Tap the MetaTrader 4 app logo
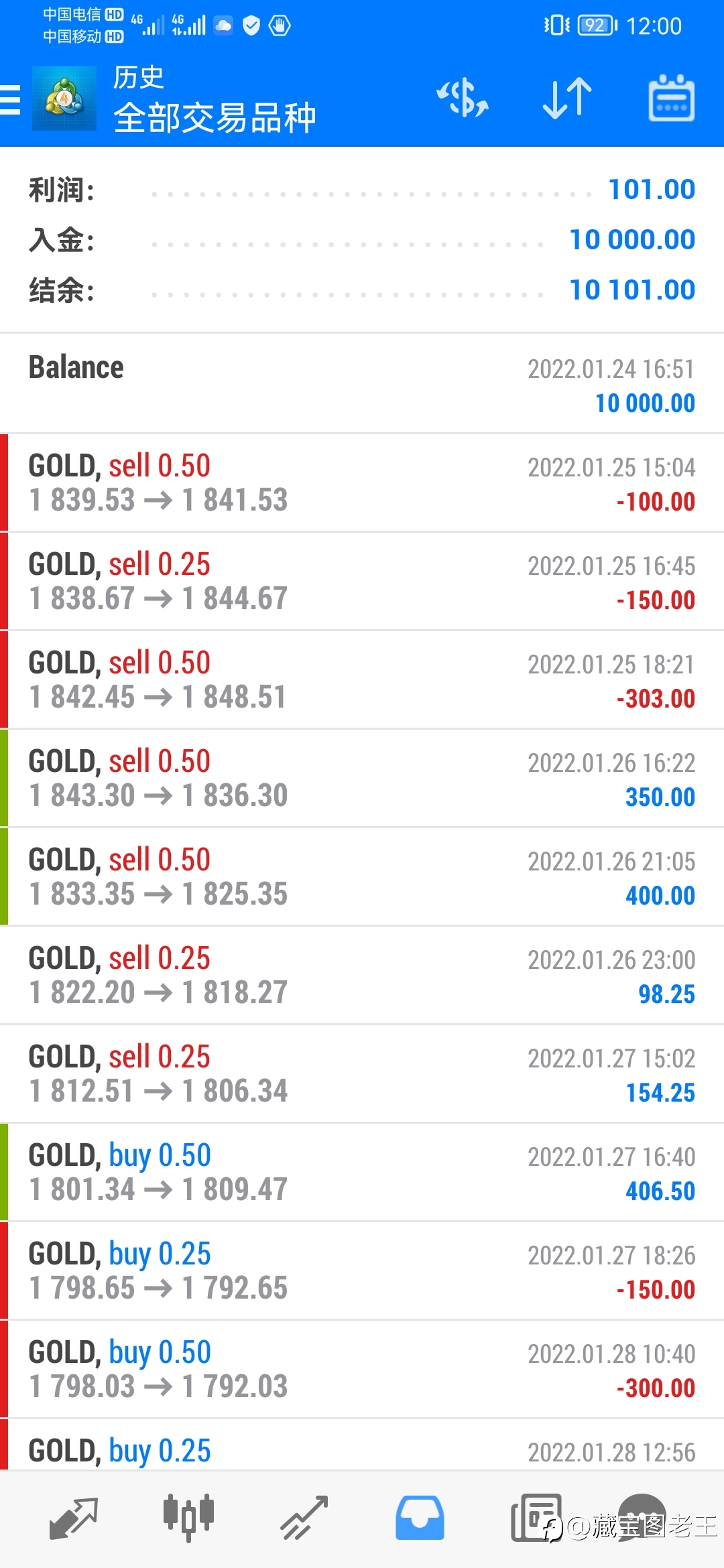Screen dimensions: 724x1568 tap(64, 99)
